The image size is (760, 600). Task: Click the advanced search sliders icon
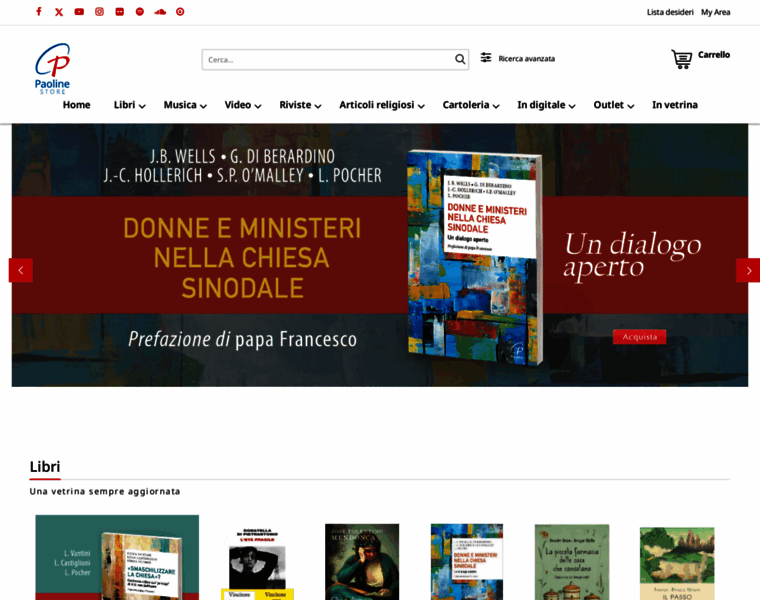pos(486,58)
